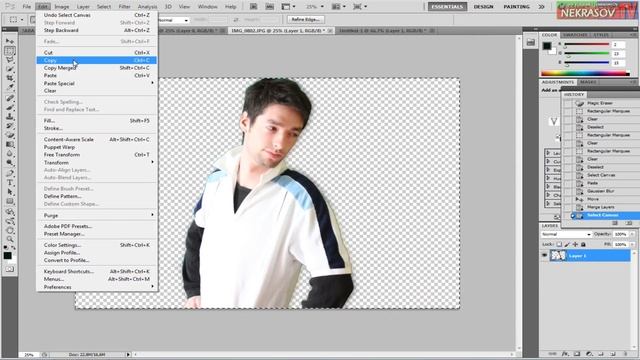
Task: Choose Fill in the Edit menu
Action: [96, 121]
